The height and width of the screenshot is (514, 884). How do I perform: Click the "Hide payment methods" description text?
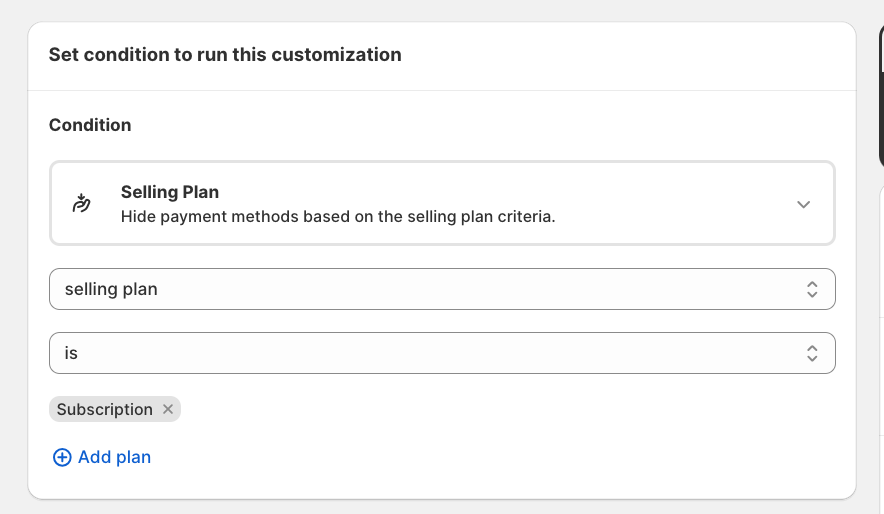pos(338,215)
